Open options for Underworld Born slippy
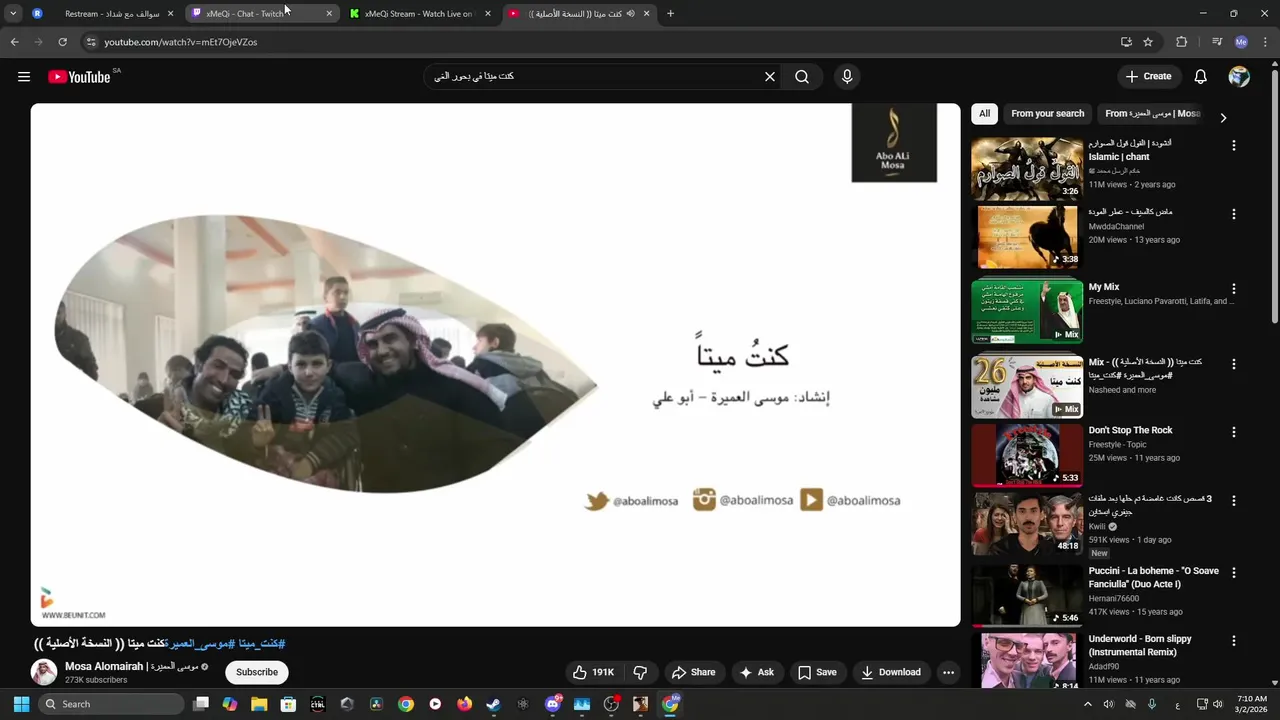The height and width of the screenshot is (720, 1280). point(1233,640)
